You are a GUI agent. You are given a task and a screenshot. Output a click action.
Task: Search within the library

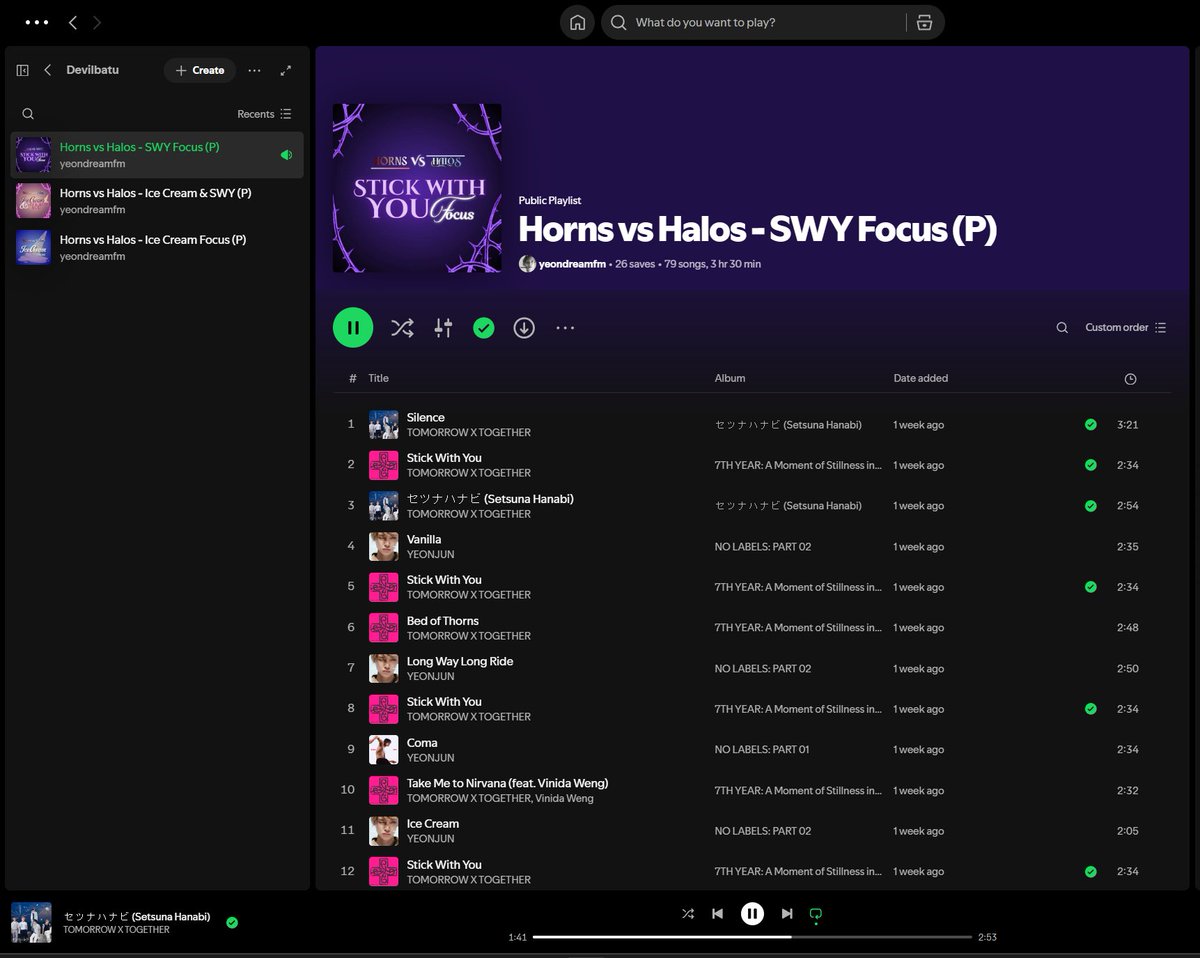(28, 114)
